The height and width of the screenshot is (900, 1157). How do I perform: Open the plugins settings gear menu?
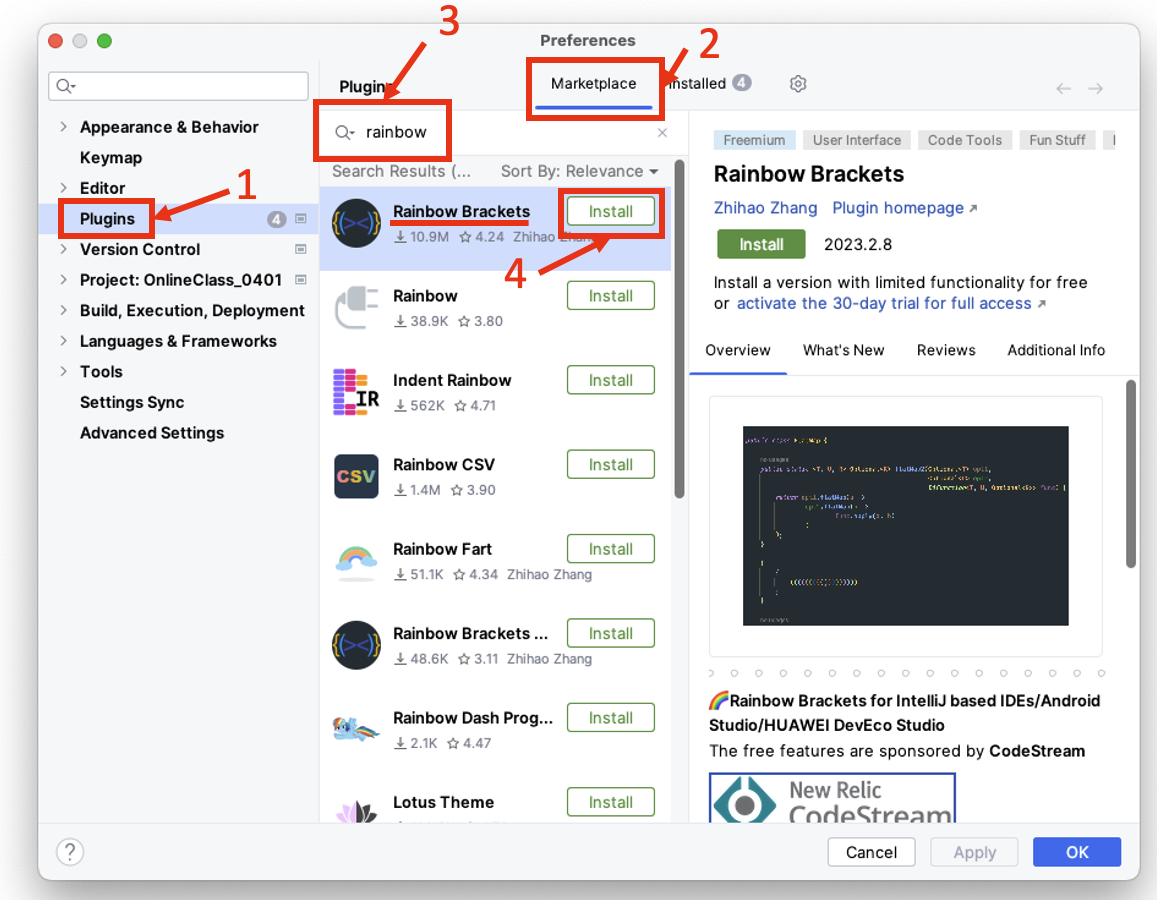pyautogui.click(x=798, y=84)
